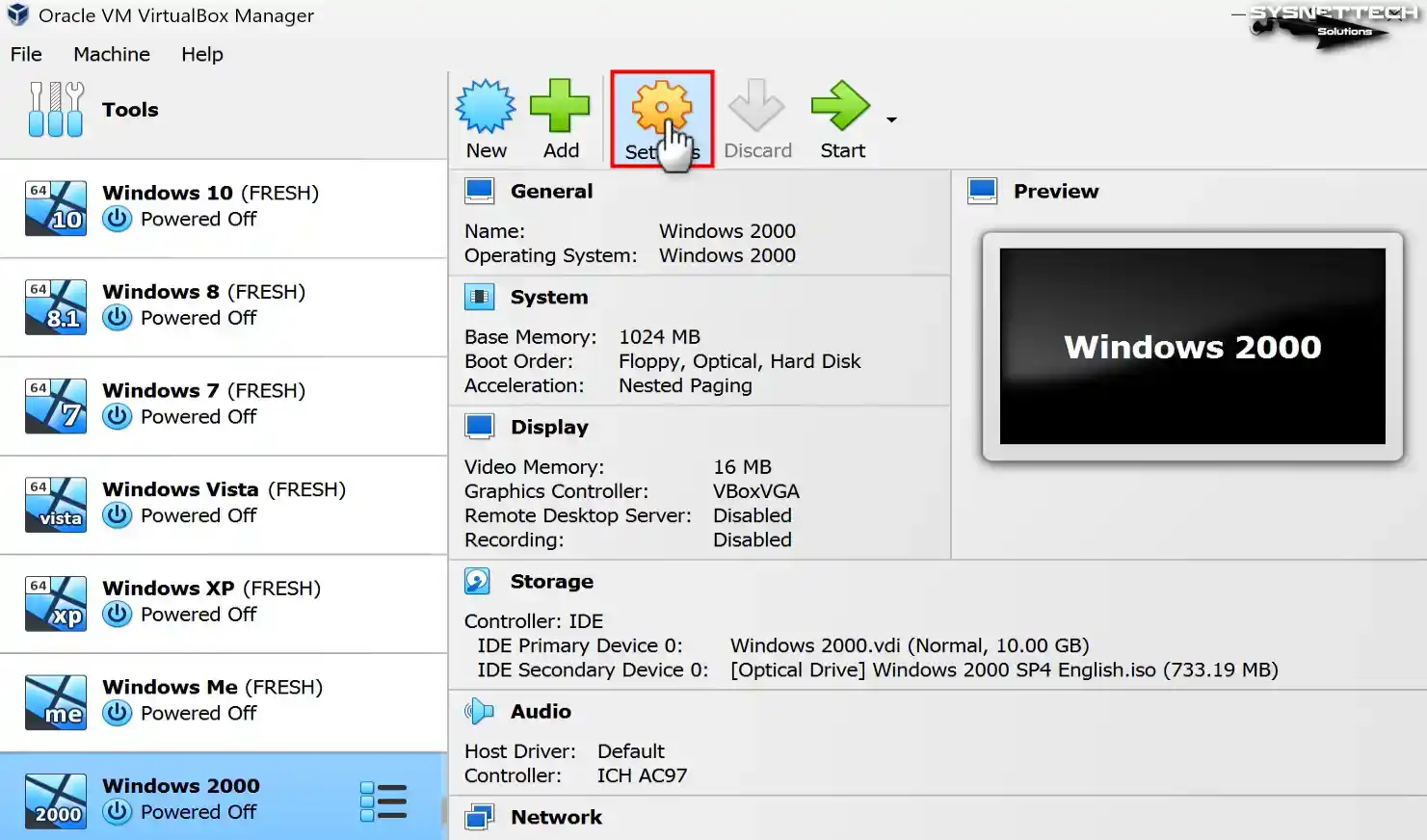Click the Windows 7 power state icon
This screenshot has width=1427, height=840.
pos(118,417)
